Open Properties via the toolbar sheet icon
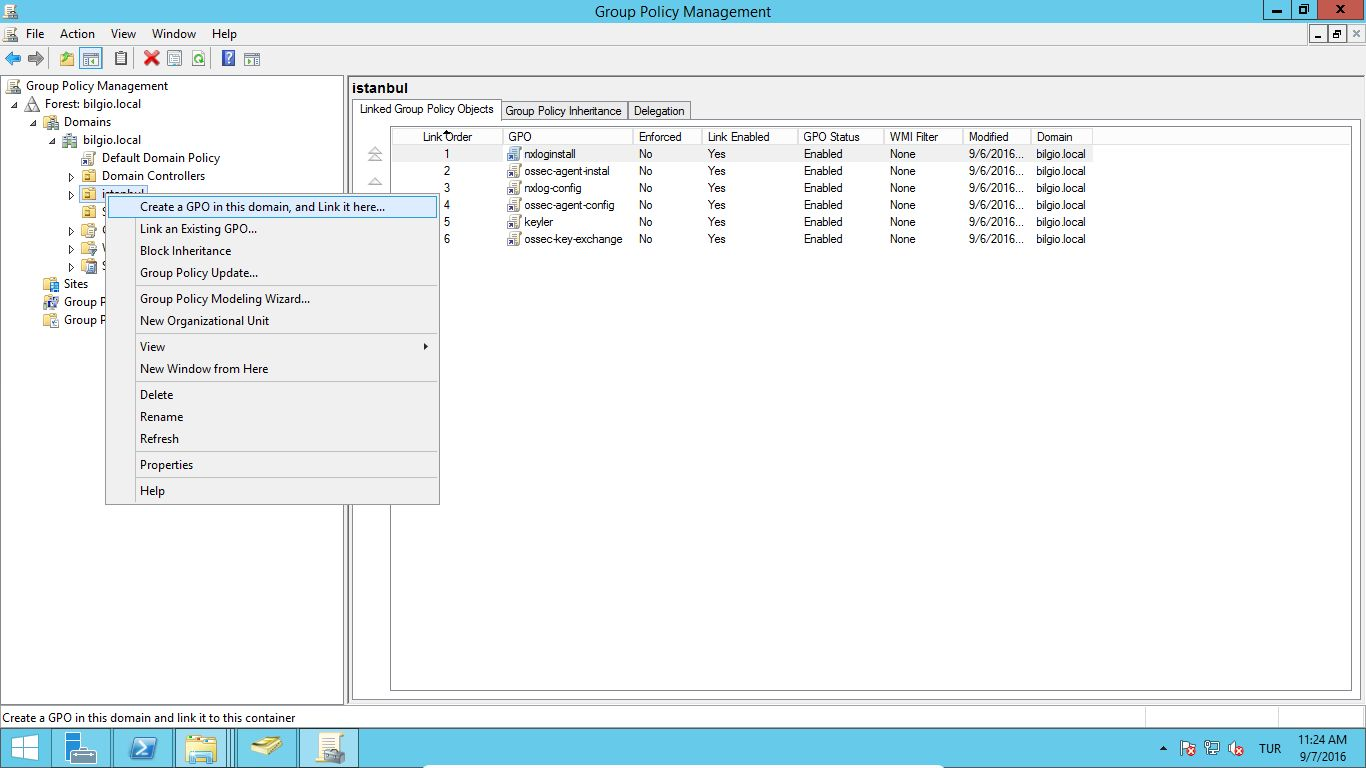 175,59
